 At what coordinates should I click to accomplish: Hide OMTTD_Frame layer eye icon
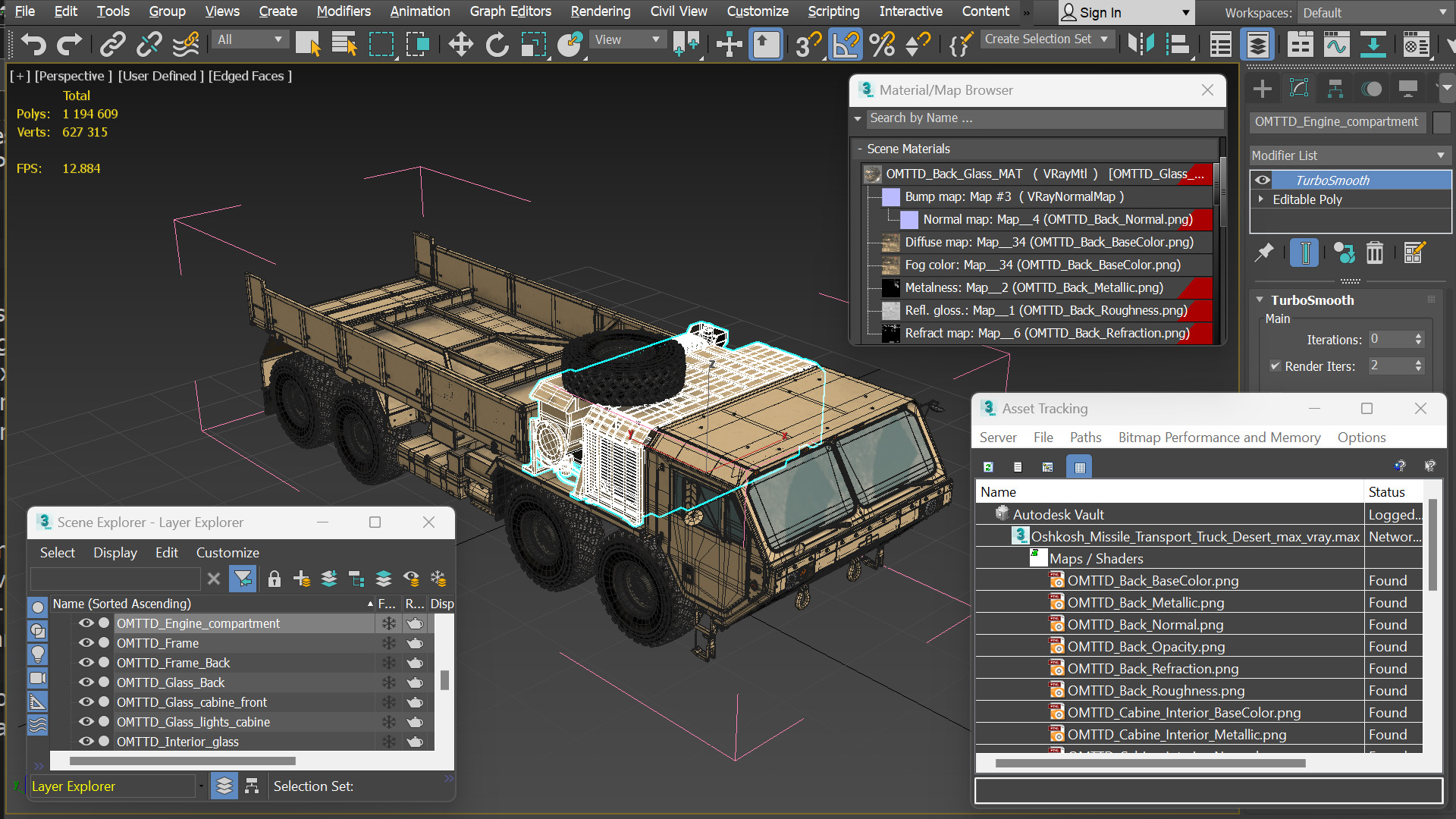pyautogui.click(x=86, y=642)
